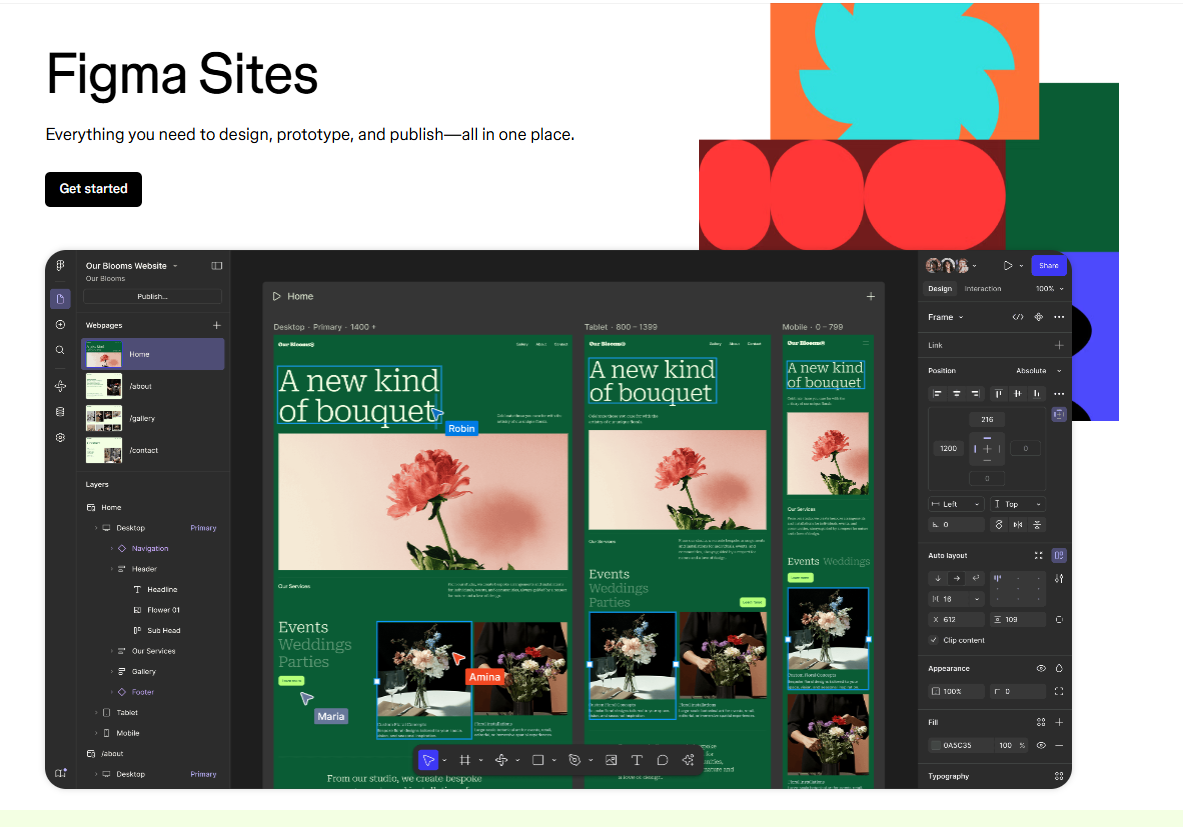Switch to the Interaction tab
Screen dimensions: 1183x827
tap(983, 288)
